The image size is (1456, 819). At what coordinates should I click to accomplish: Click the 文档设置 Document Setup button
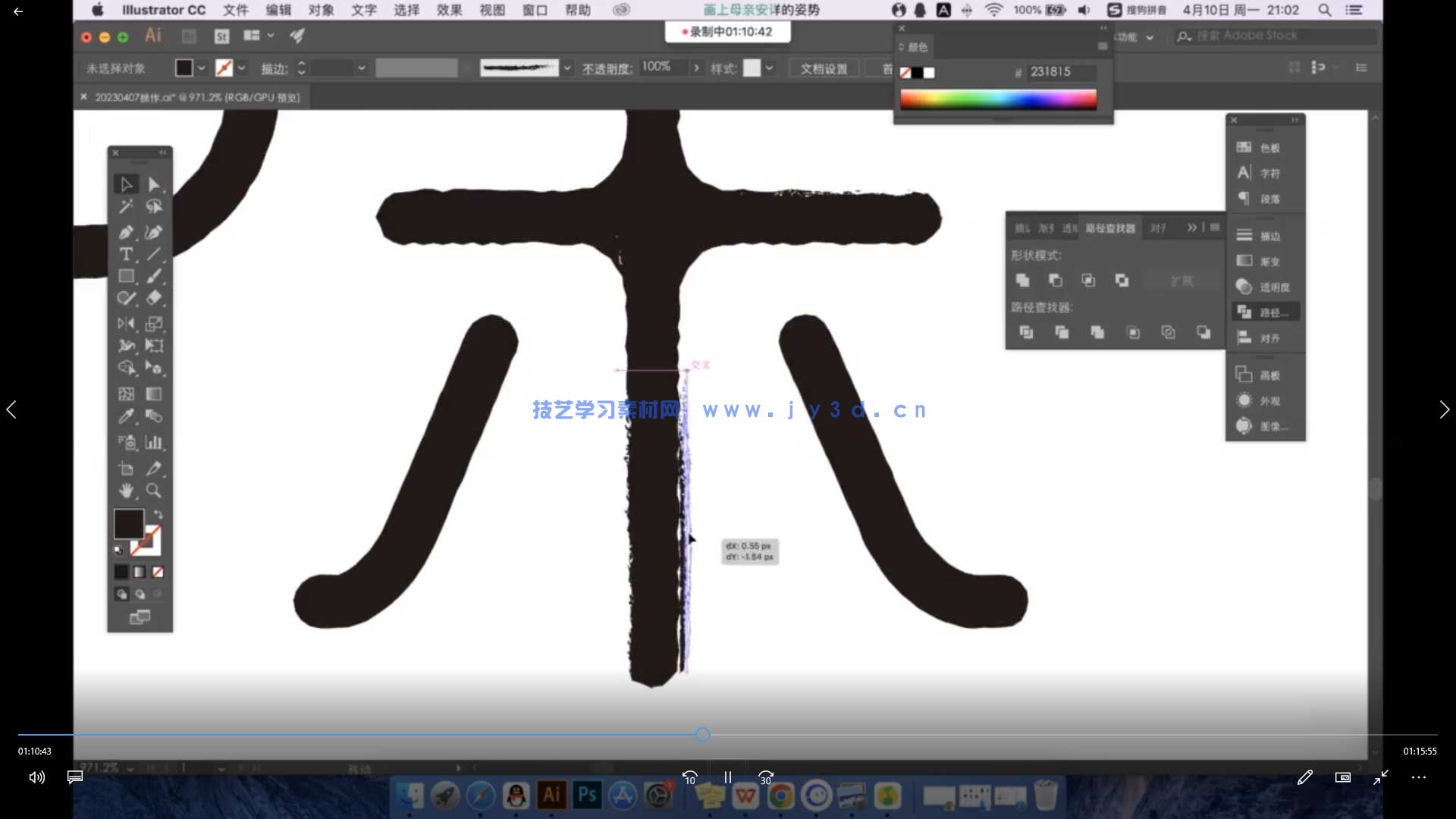point(824,67)
